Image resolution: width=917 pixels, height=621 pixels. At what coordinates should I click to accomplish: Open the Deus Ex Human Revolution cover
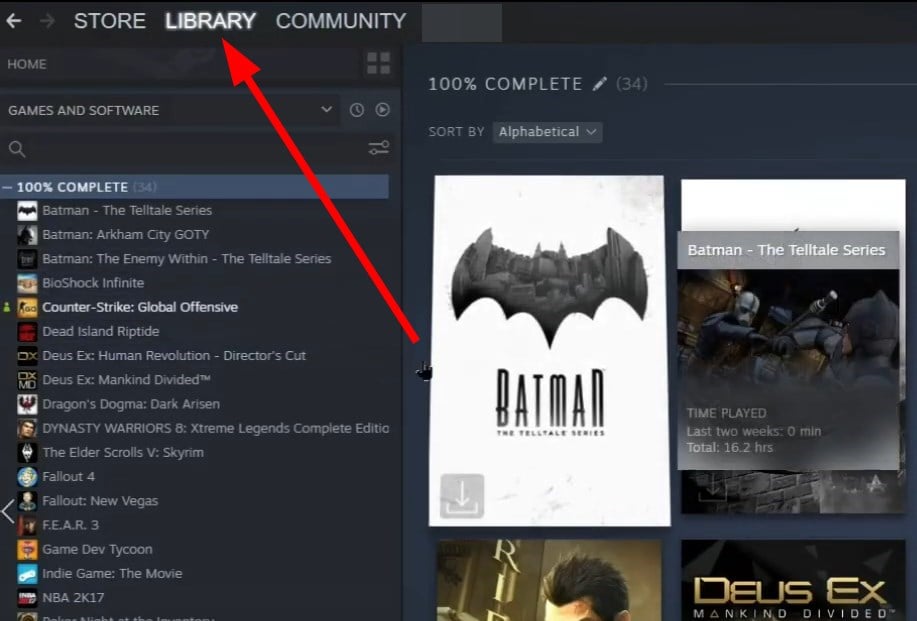click(x=549, y=580)
